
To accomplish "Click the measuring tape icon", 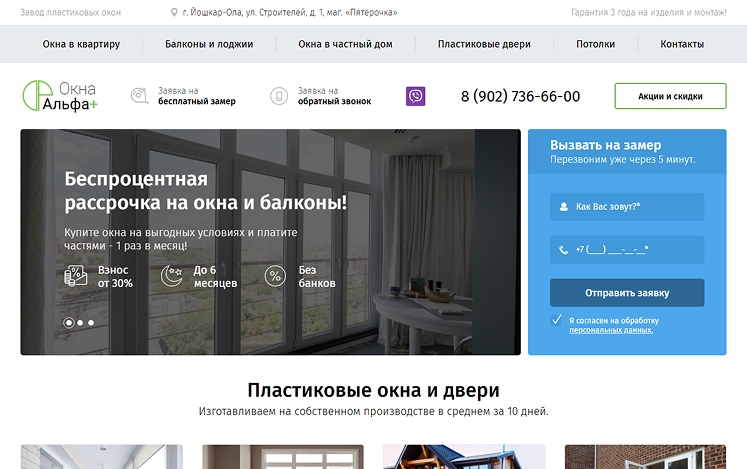I will (x=139, y=96).
